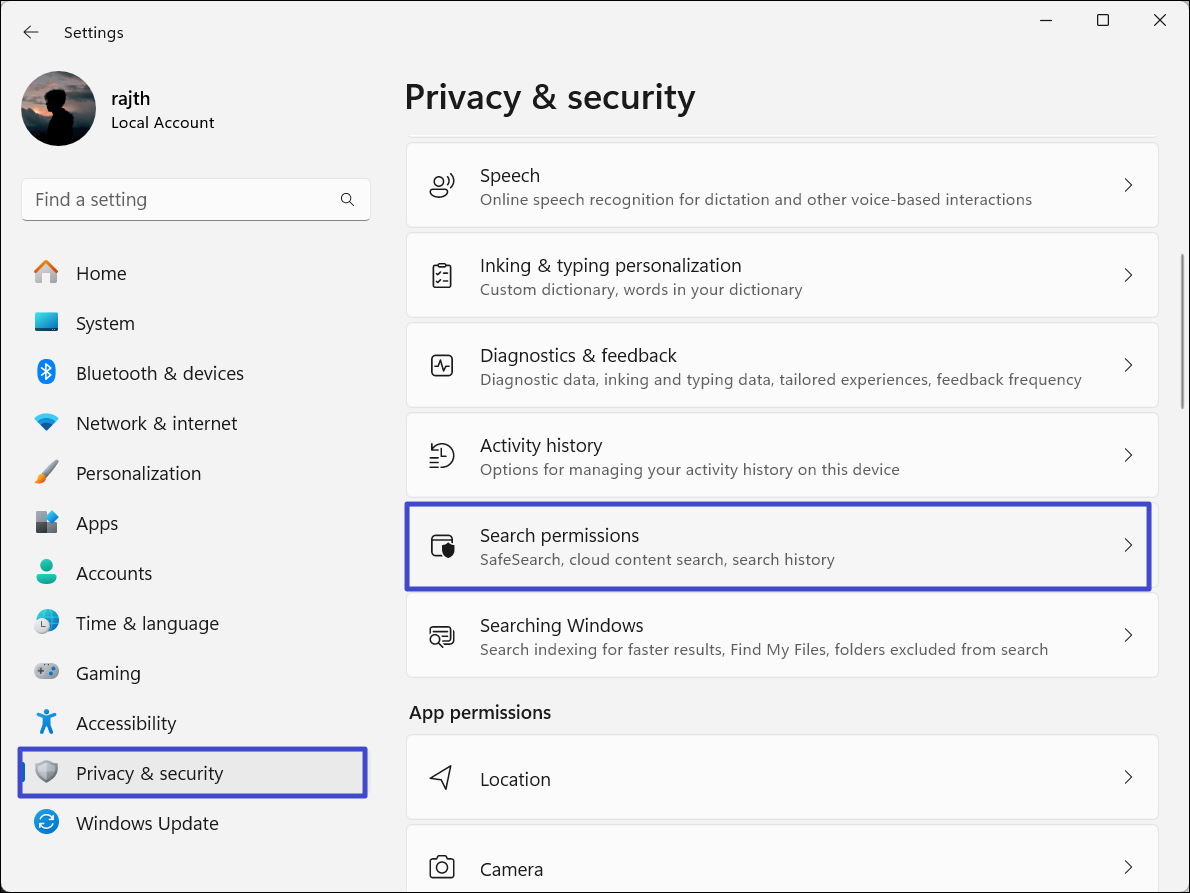
Task: Open Activity history chevron arrow
Action: (x=1128, y=455)
